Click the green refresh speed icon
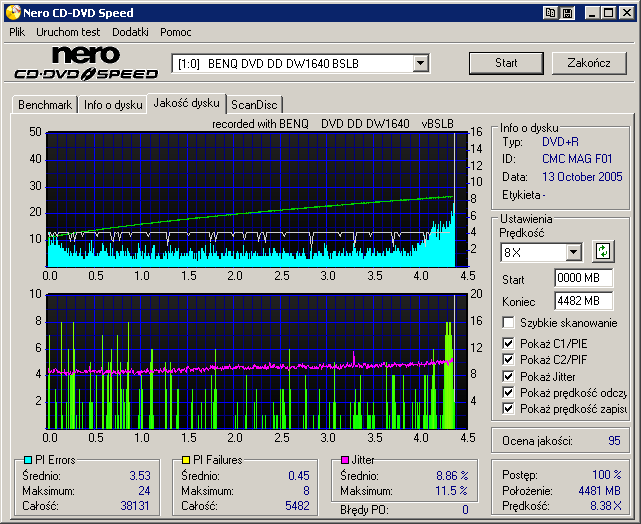This screenshot has width=641, height=524. [603, 251]
